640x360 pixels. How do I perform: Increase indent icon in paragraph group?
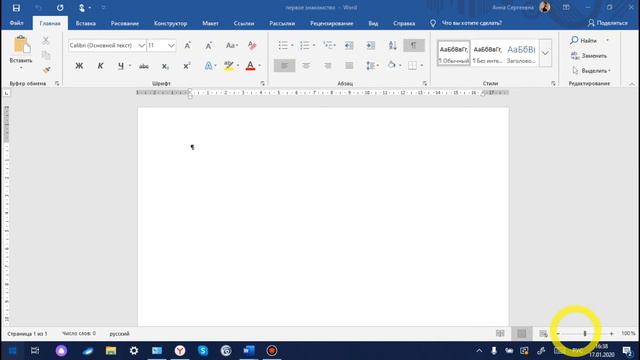tap(371, 45)
